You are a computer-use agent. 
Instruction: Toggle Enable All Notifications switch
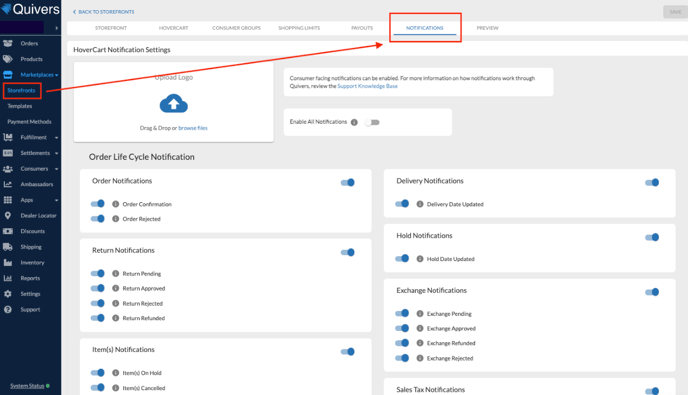point(372,122)
